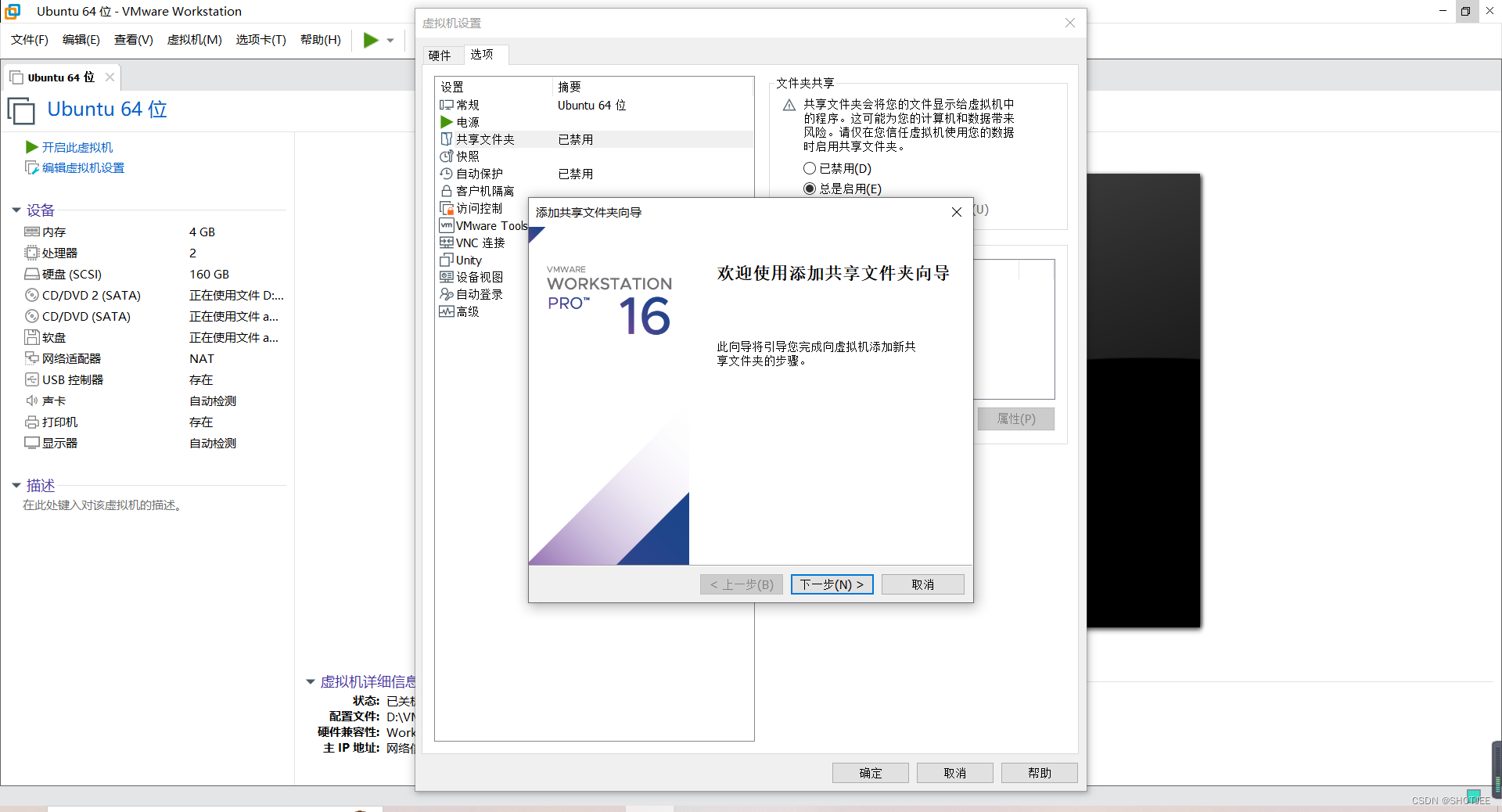Open the power button dropdown arrow
1502x812 pixels.
point(391,40)
